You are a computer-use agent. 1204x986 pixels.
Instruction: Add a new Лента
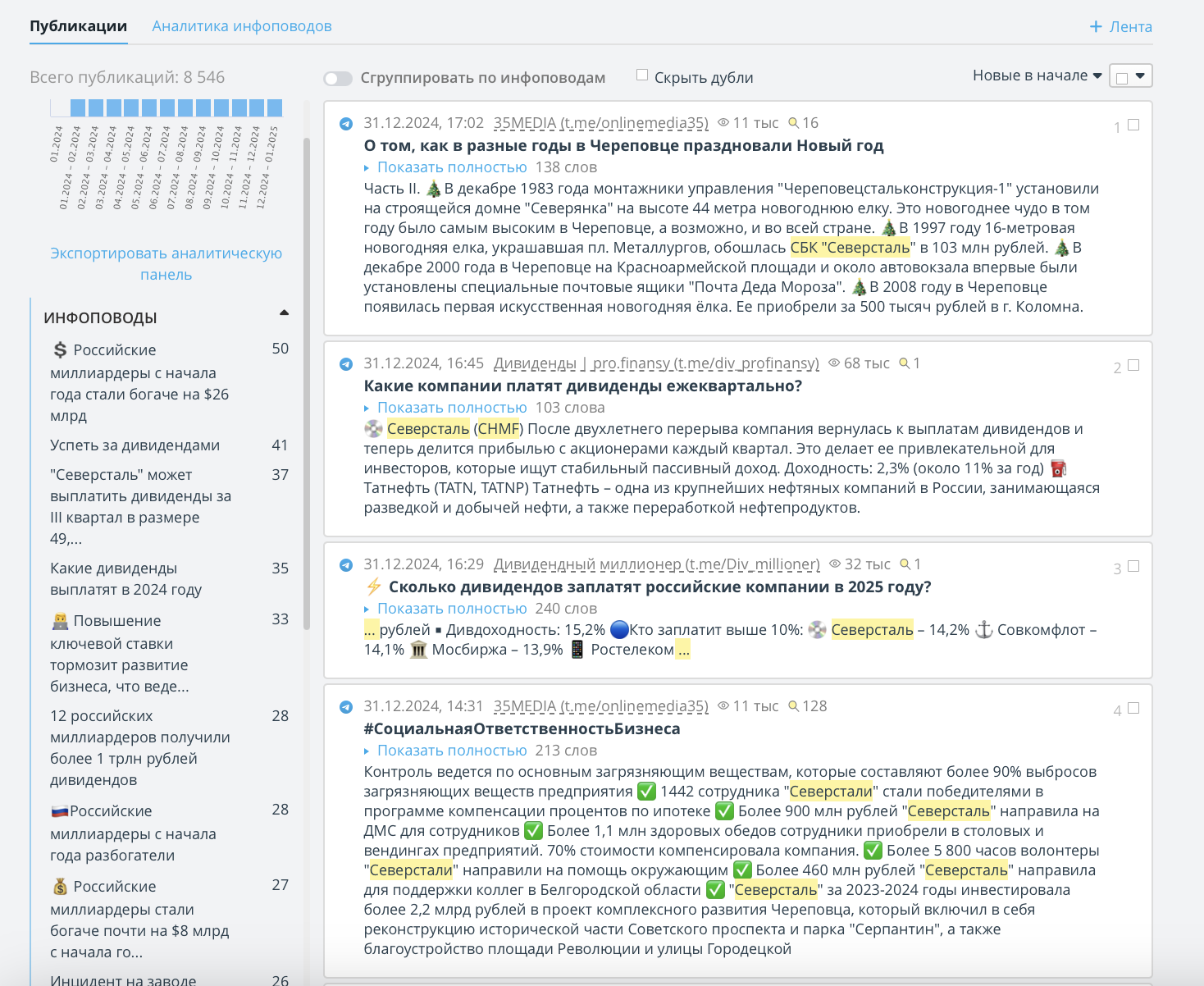(x=1120, y=27)
